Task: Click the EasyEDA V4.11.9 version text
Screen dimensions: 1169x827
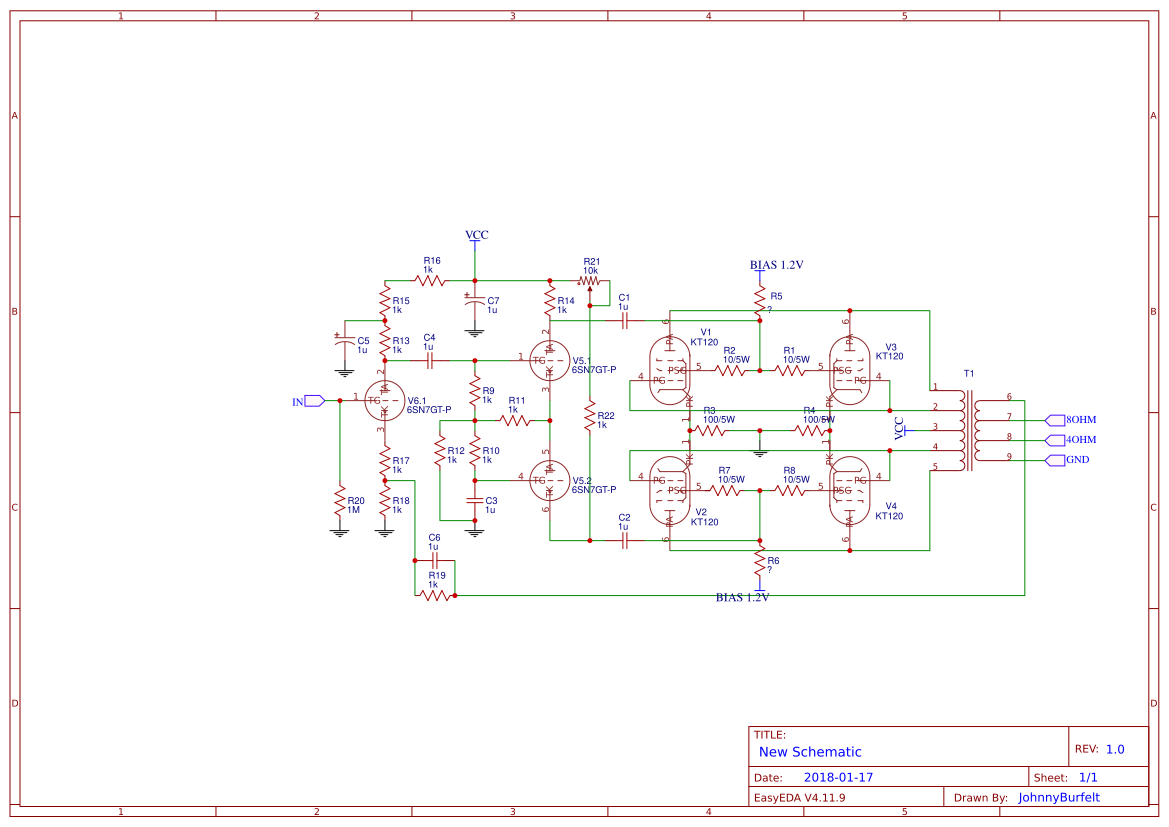Action: pos(799,798)
